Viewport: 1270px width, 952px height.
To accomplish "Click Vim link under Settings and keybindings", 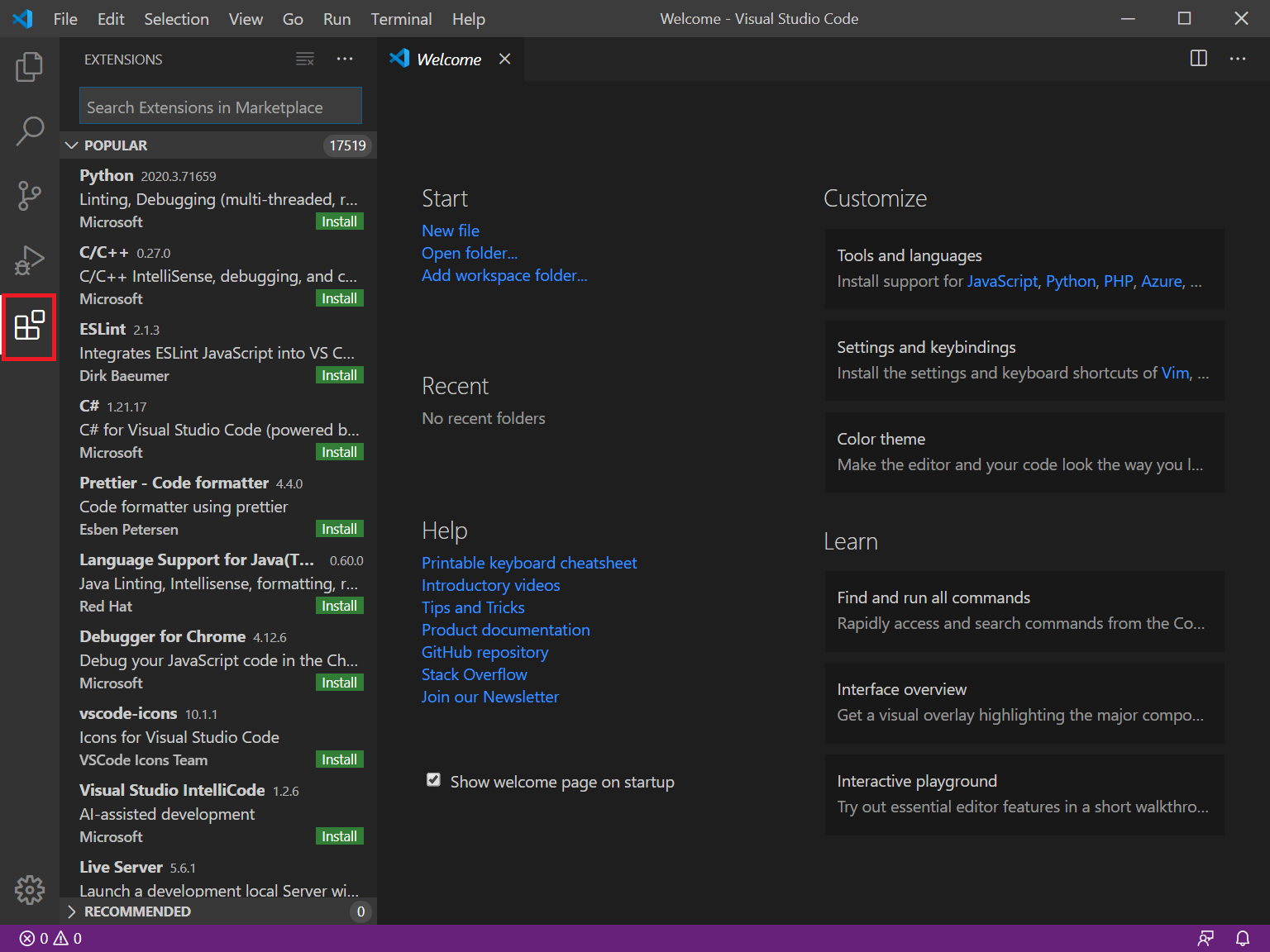I will point(1176,373).
